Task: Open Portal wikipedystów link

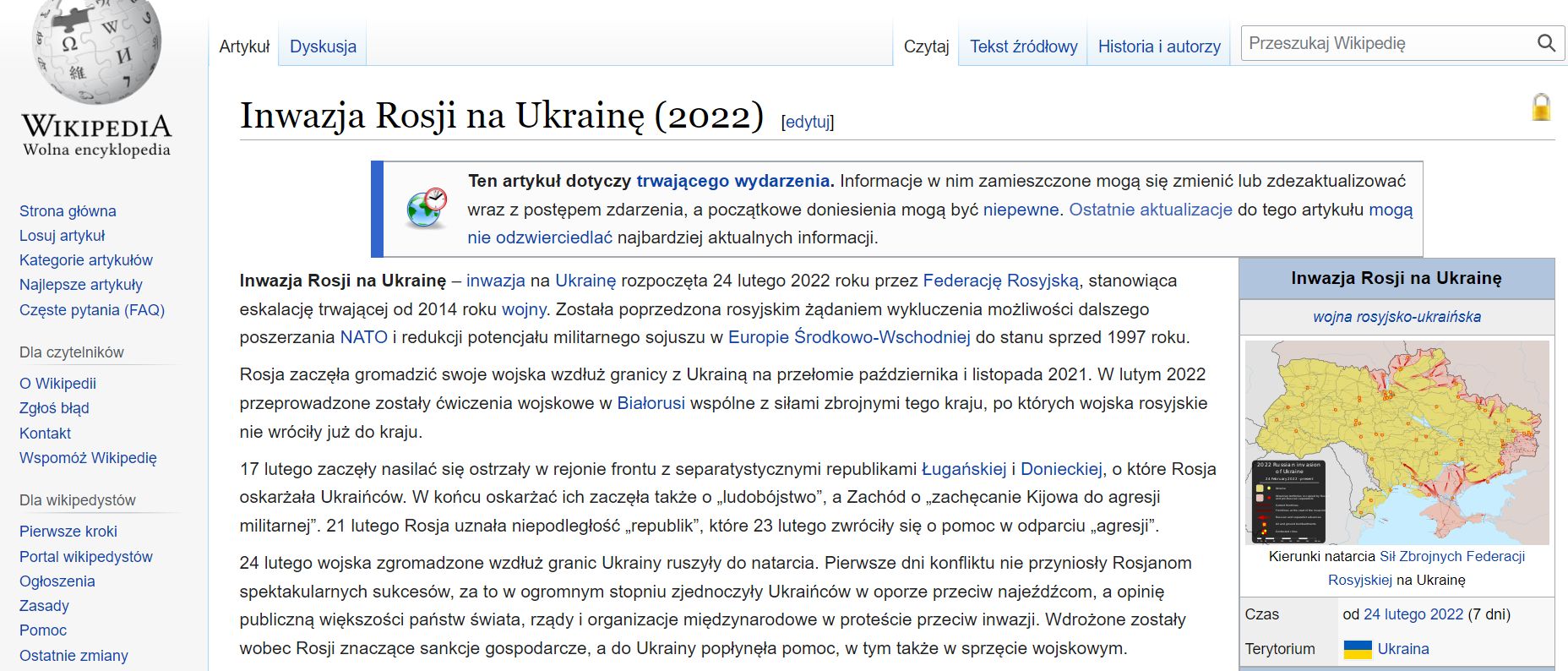Action: pos(86,557)
